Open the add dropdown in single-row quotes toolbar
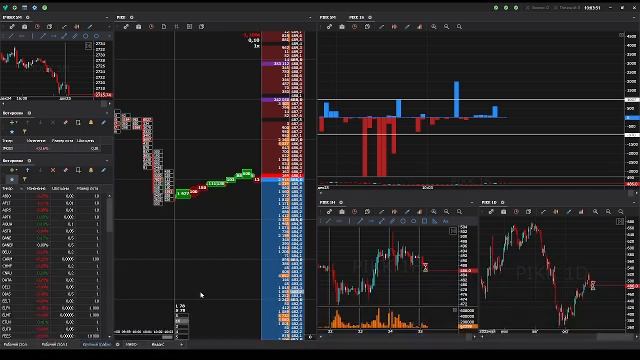This screenshot has height=360, width=640. 13,122
